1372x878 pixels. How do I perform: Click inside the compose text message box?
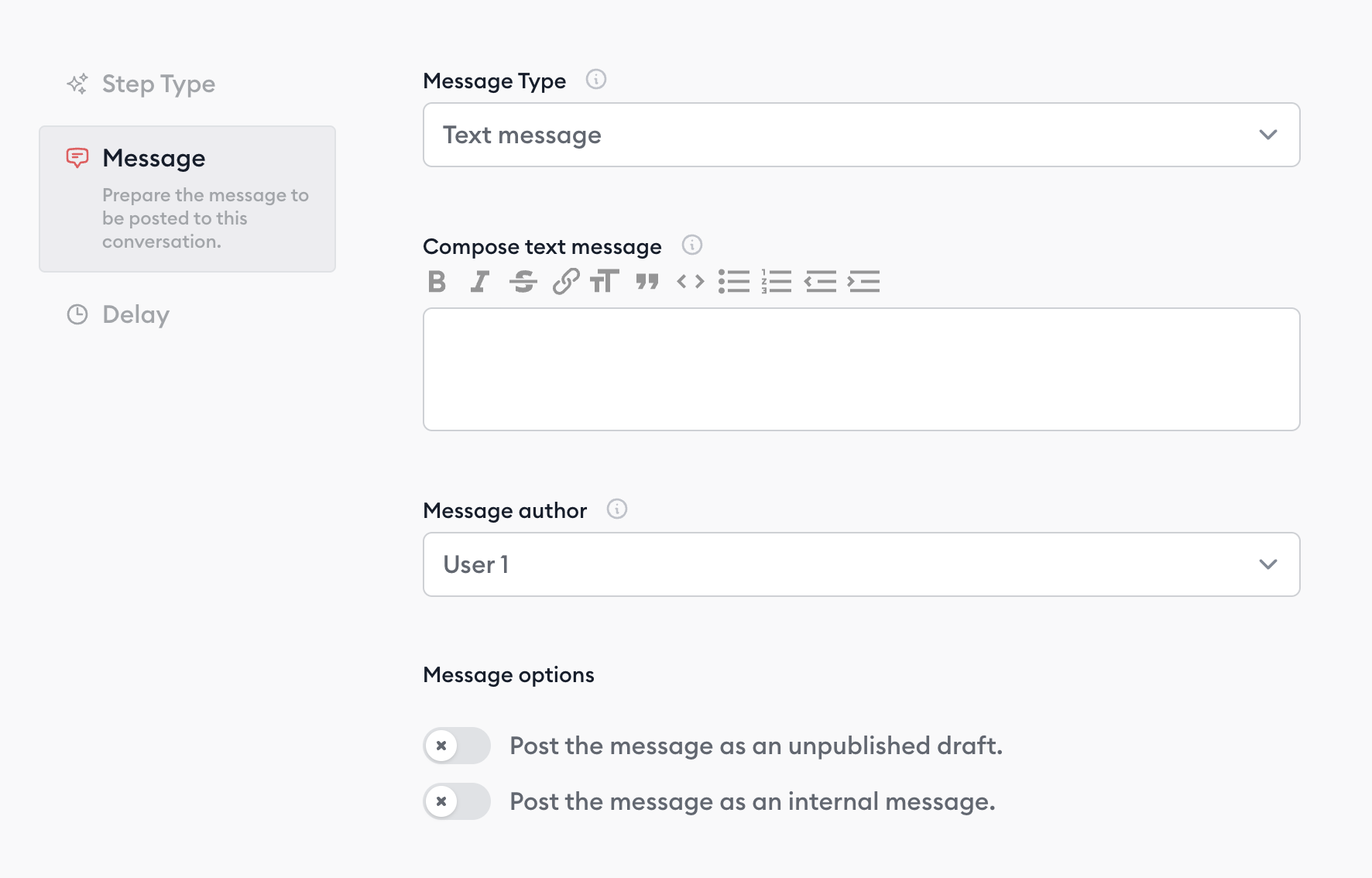861,369
